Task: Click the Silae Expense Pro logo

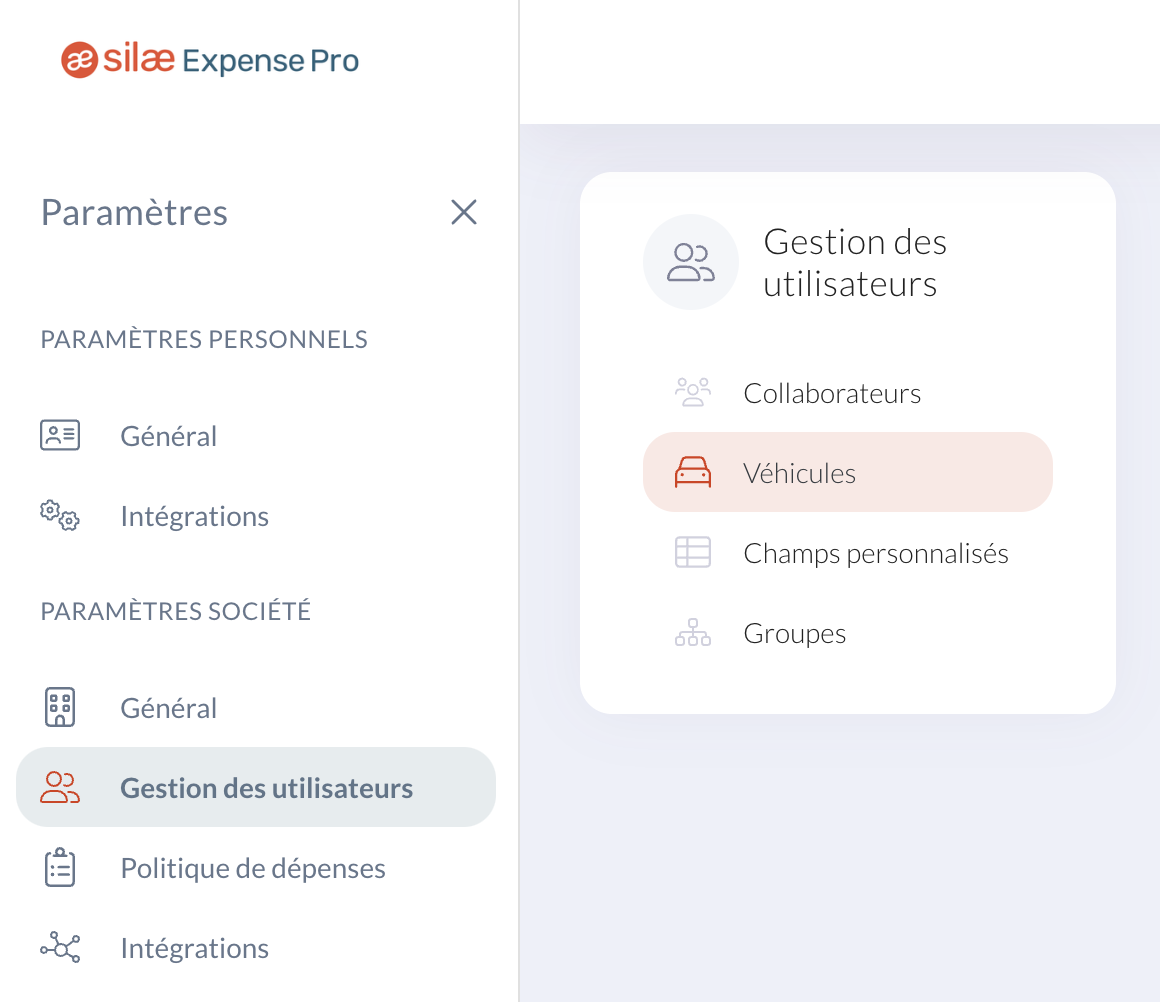Action: pyautogui.click(x=210, y=60)
